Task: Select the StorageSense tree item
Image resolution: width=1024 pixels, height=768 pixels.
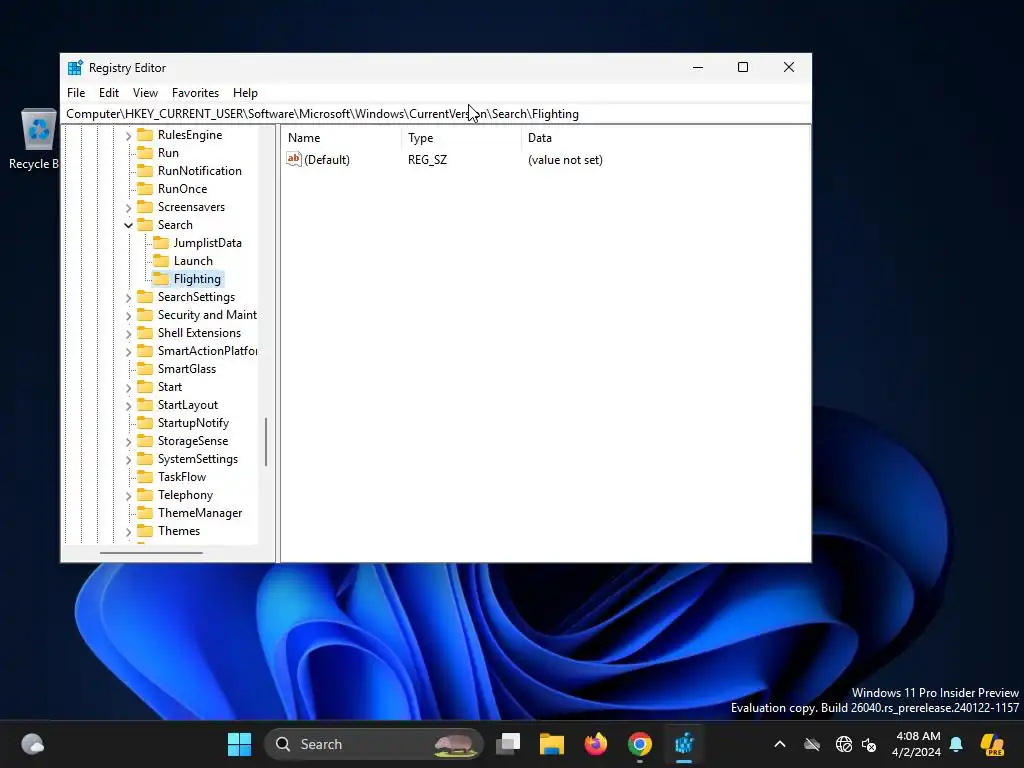Action: click(193, 441)
